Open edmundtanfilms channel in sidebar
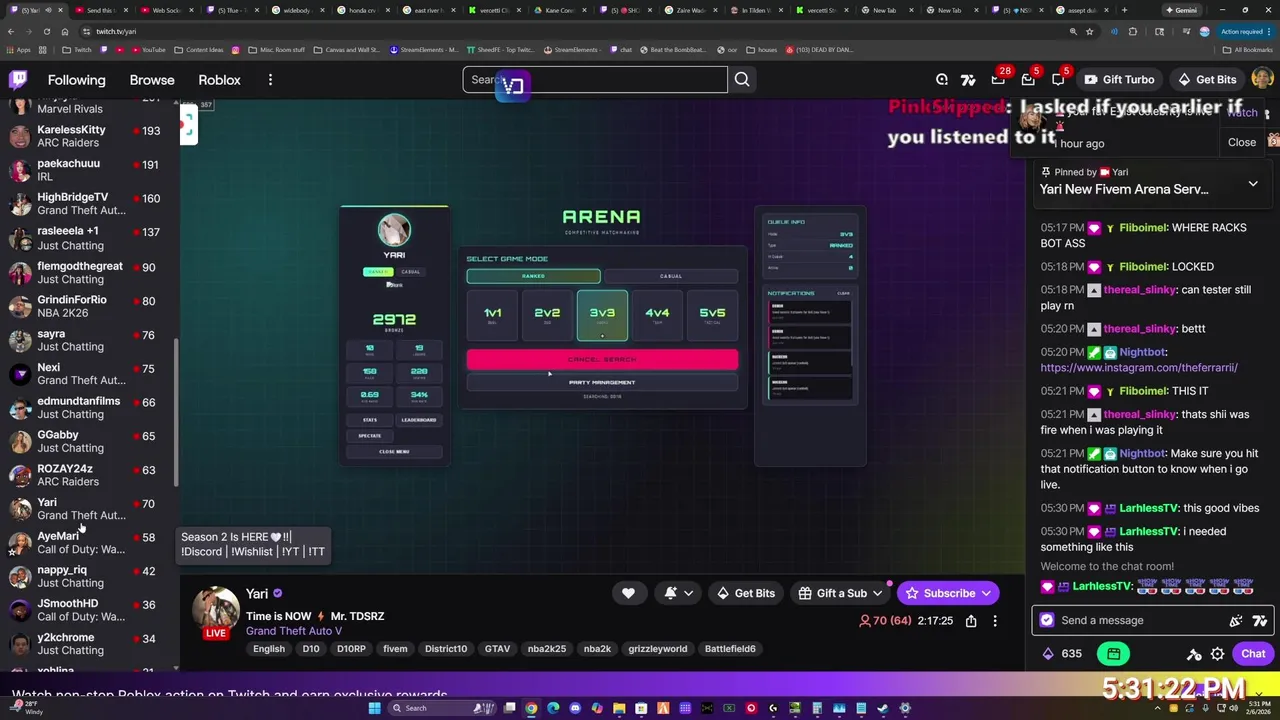Screen dimensions: 1280x720 point(88,407)
